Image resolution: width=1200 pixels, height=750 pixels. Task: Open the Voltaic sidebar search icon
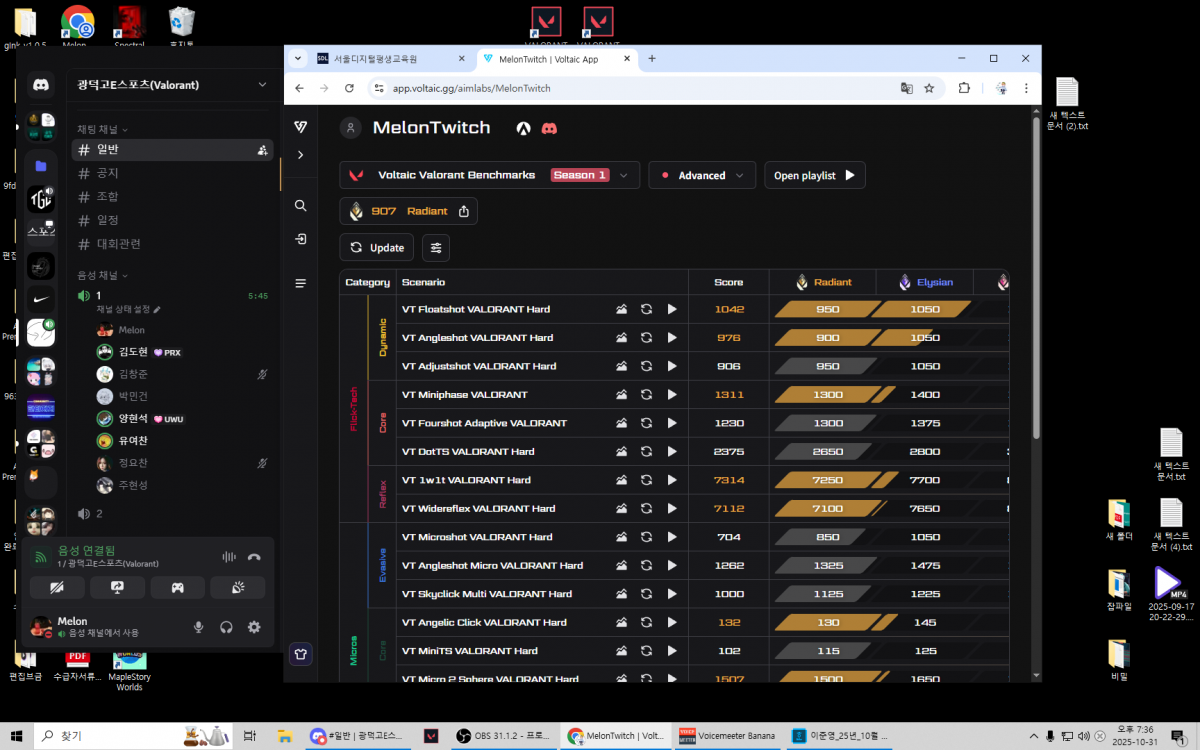[300, 205]
